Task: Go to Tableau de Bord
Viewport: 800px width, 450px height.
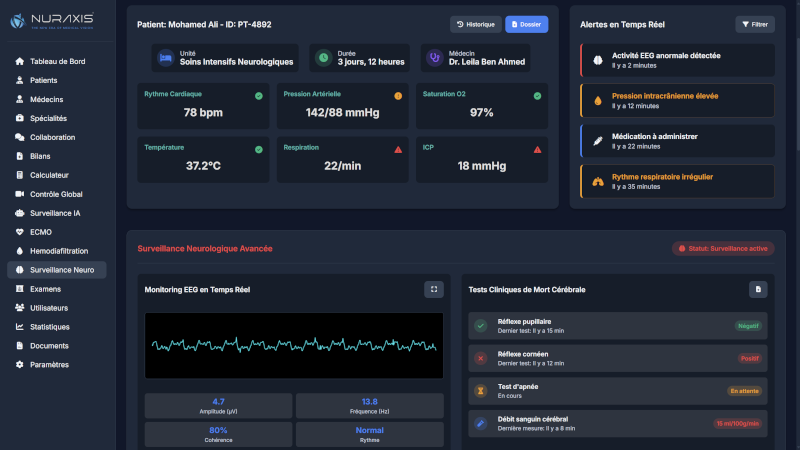Action: tap(57, 61)
